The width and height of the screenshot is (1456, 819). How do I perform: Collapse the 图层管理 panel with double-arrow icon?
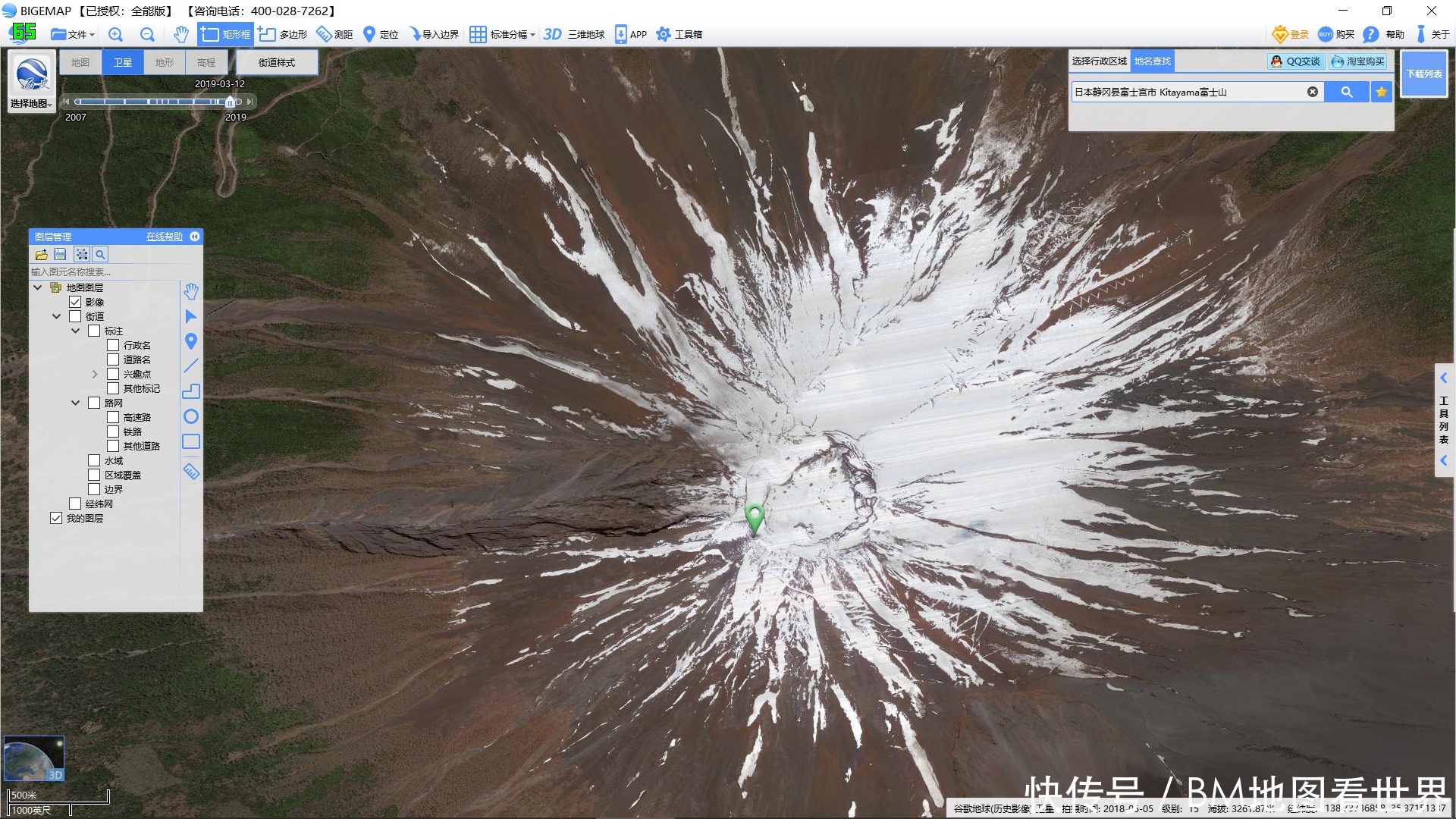pos(195,237)
